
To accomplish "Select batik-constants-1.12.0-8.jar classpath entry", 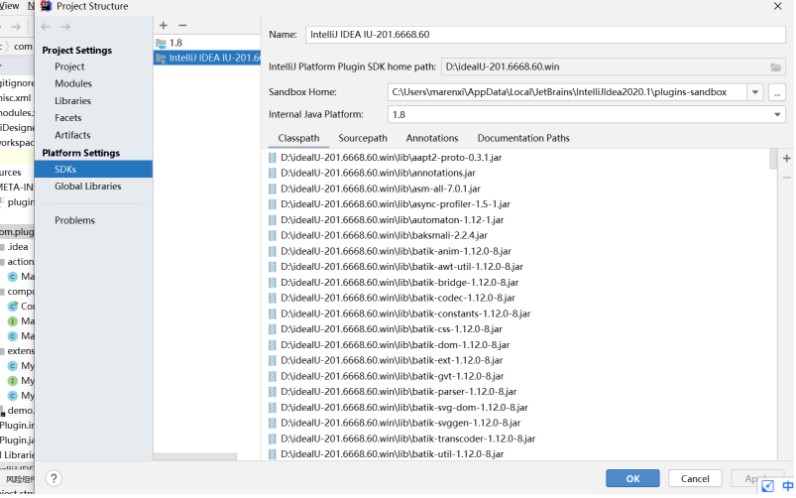I will (405, 314).
